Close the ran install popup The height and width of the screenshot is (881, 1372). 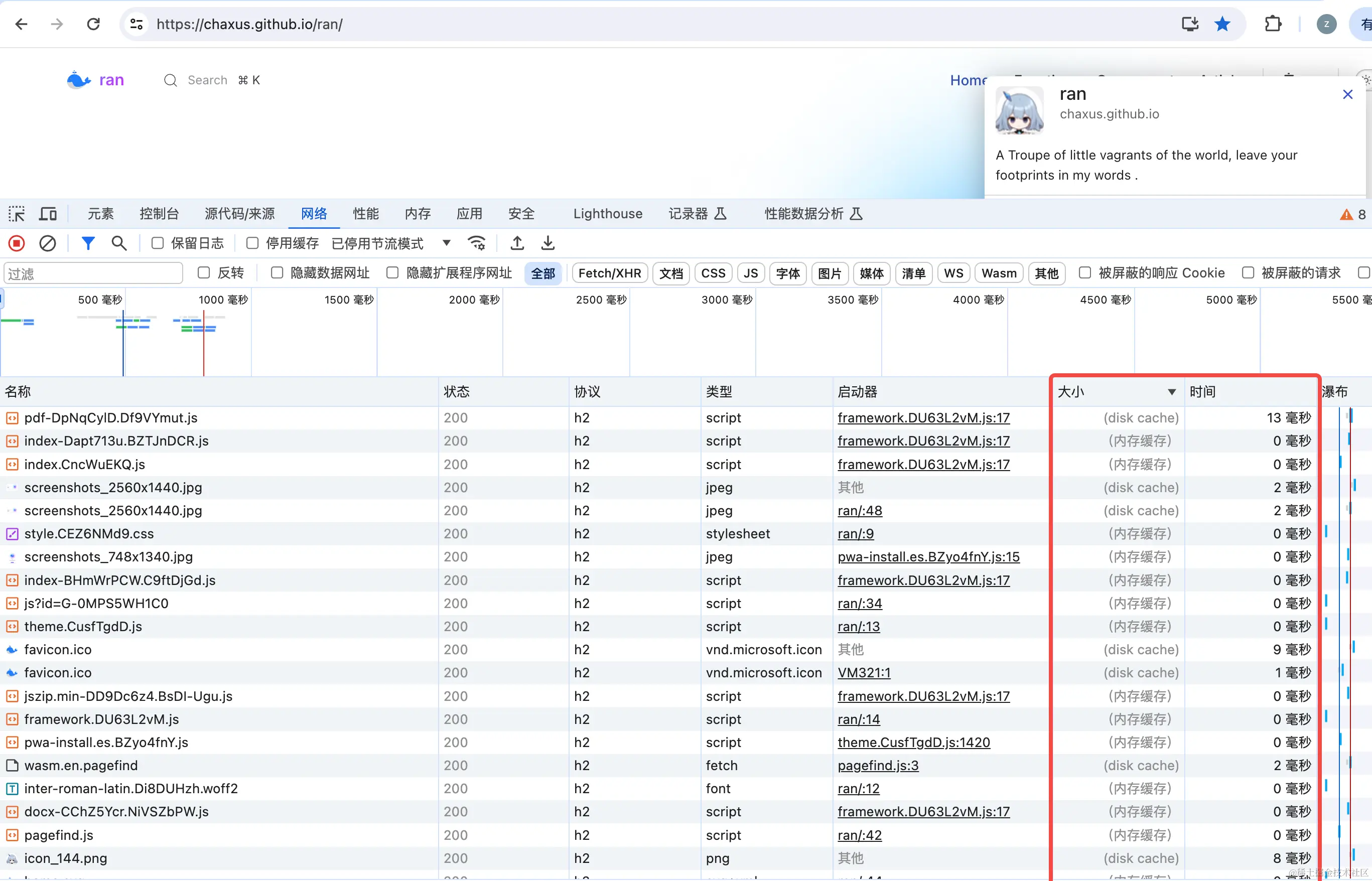[x=1347, y=95]
